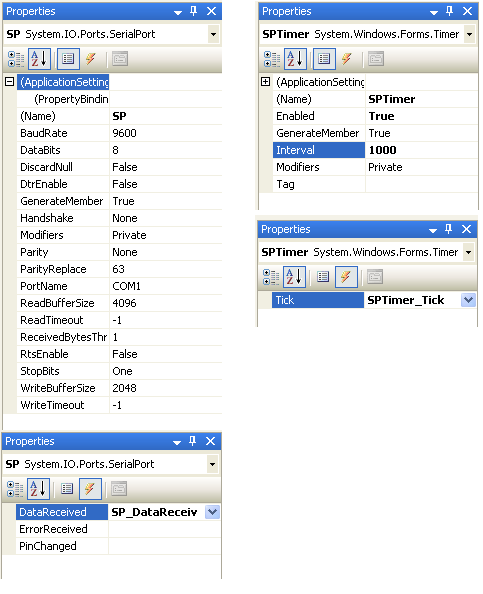The image size is (483, 594).
Task: Click the PortName value COM1
Action: pyautogui.click(x=127, y=286)
